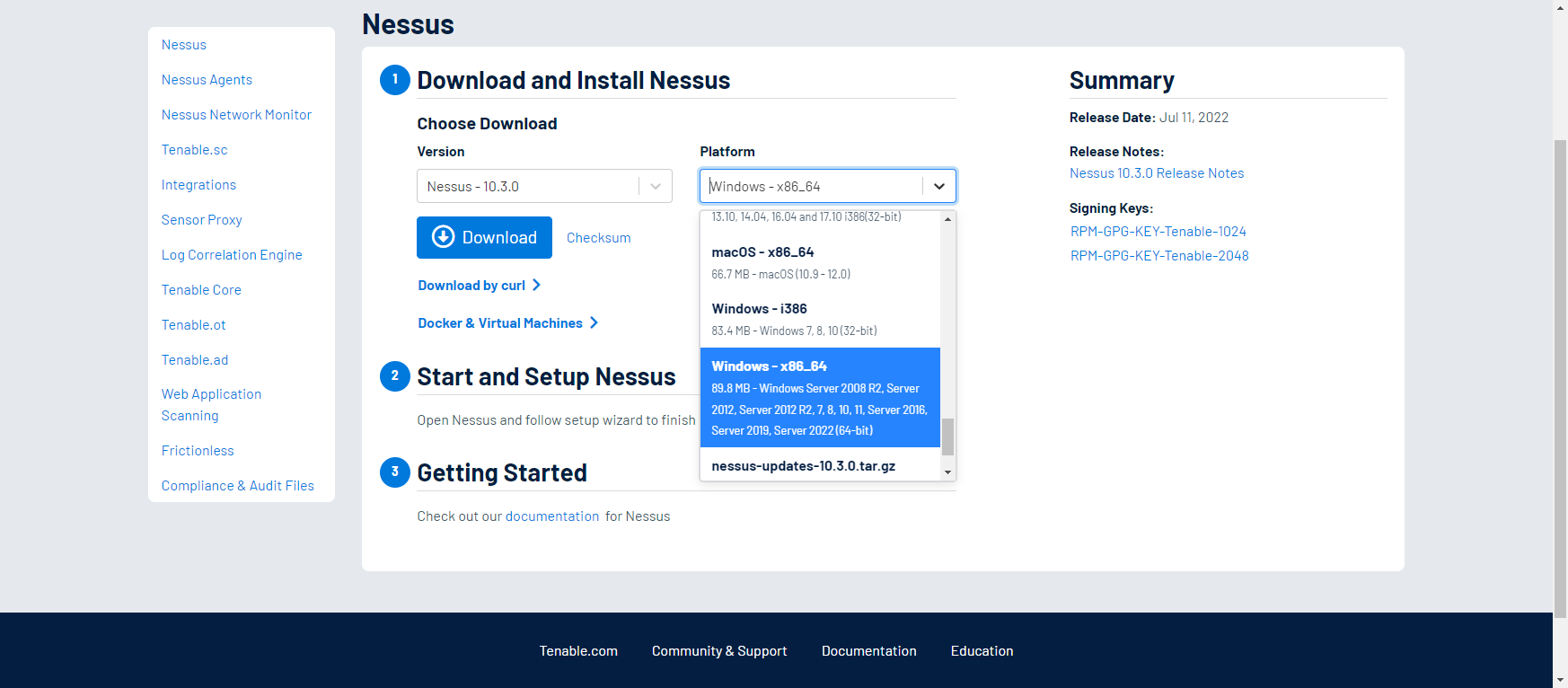Viewport: 1568px width, 688px height.
Task: Click the page scrollbar up arrow
Action: [1560, 7]
